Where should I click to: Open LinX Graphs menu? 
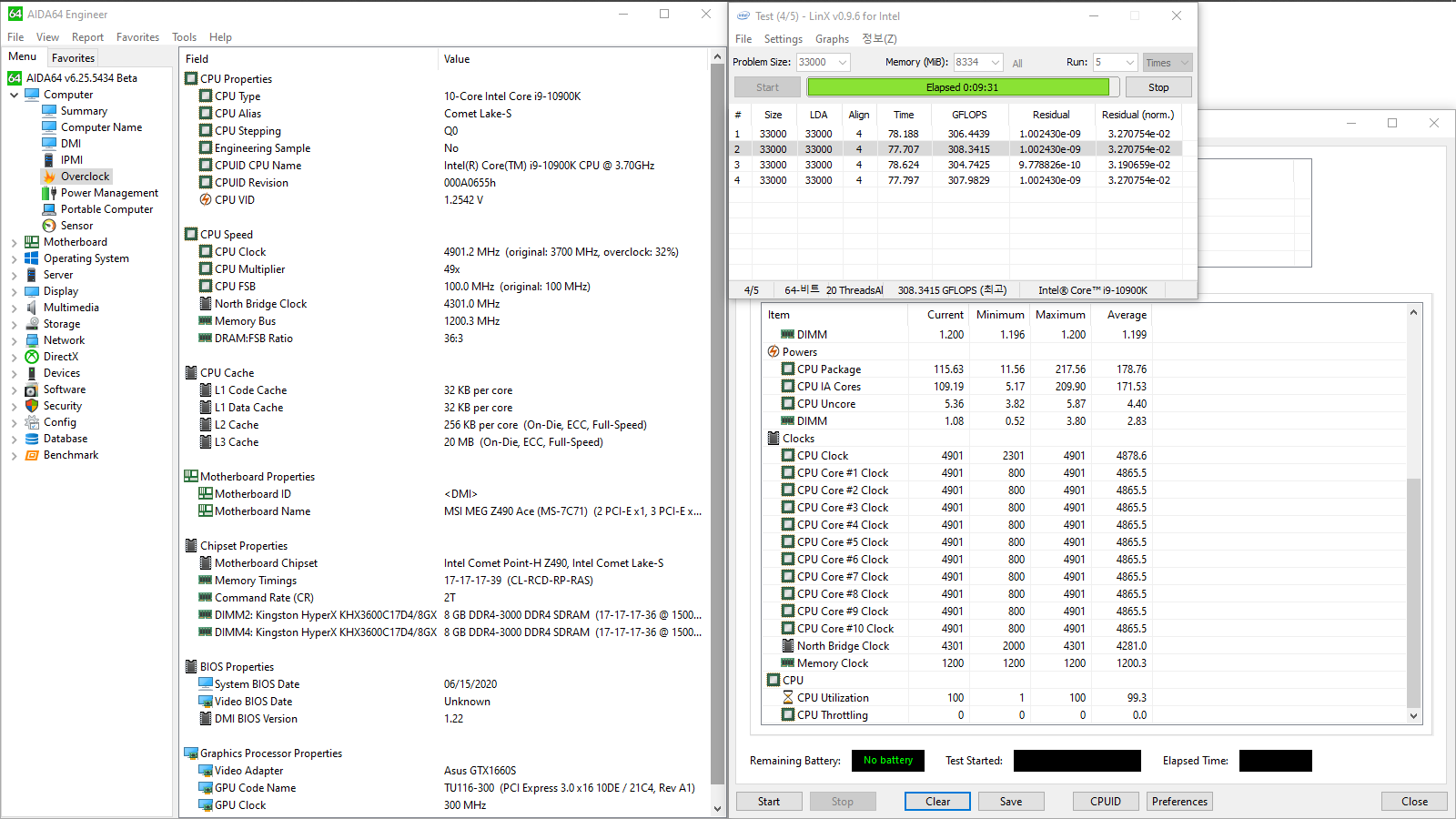click(832, 39)
